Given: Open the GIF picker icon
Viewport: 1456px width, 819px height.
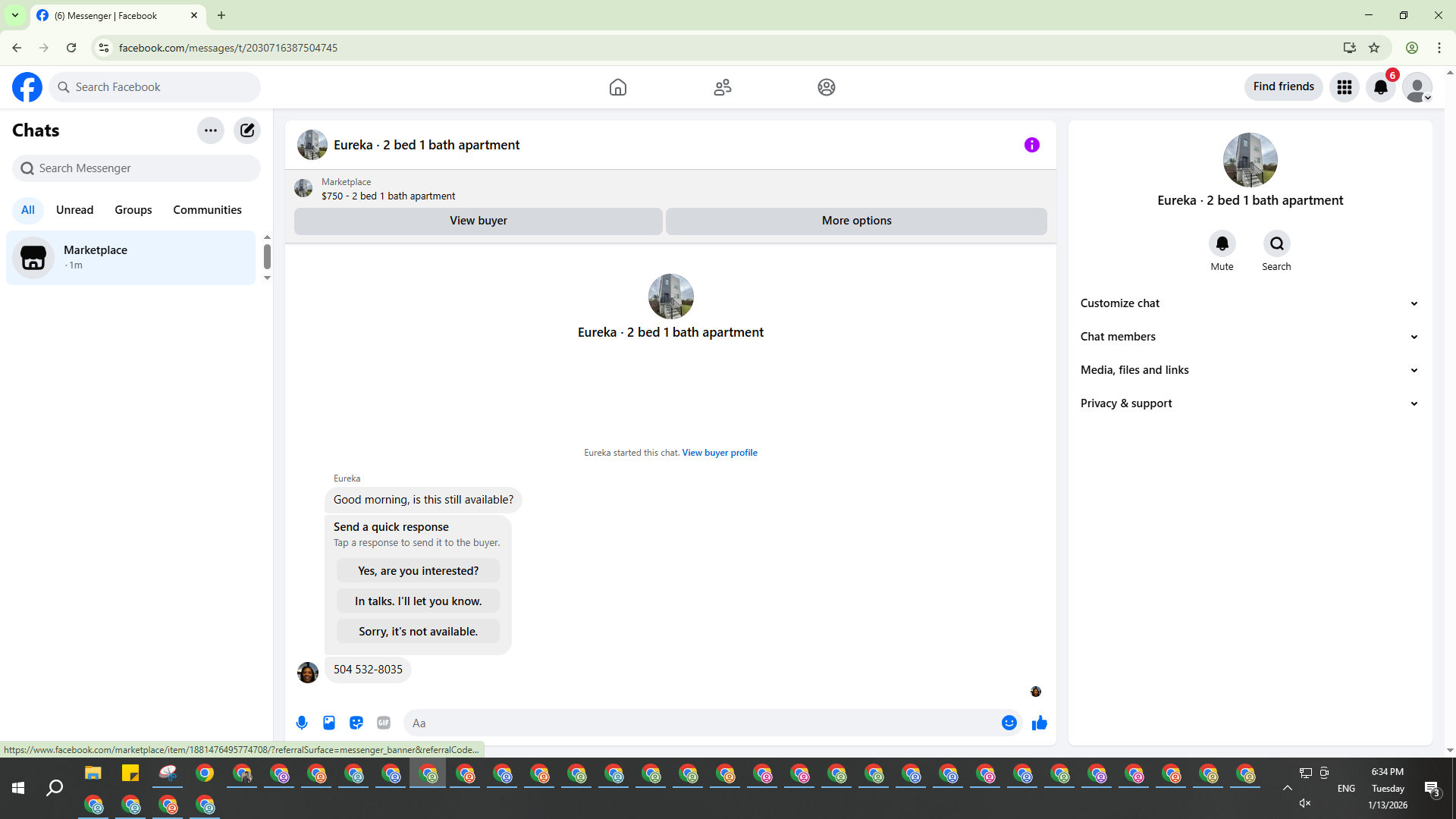Looking at the screenshot, I should [384, 723].
